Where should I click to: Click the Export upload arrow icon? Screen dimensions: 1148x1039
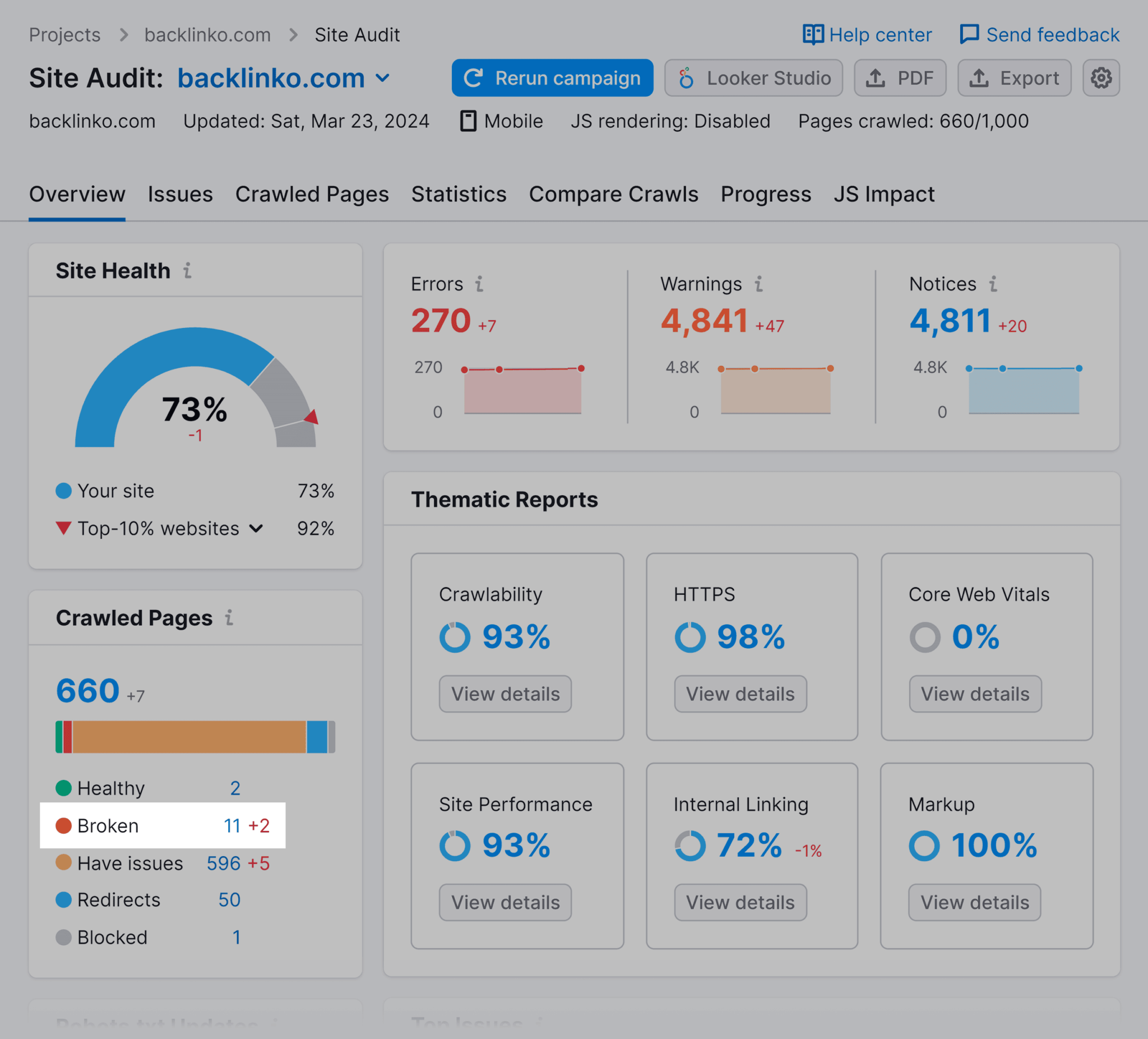pyautogui.click(x=979, y=78)
